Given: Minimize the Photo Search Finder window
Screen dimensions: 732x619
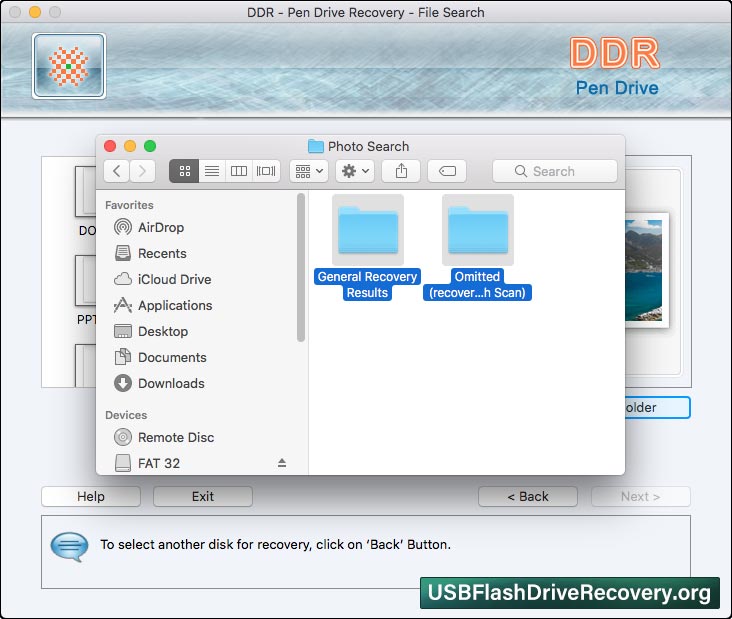Looking at the screenshot, I should tap(130, 146).
